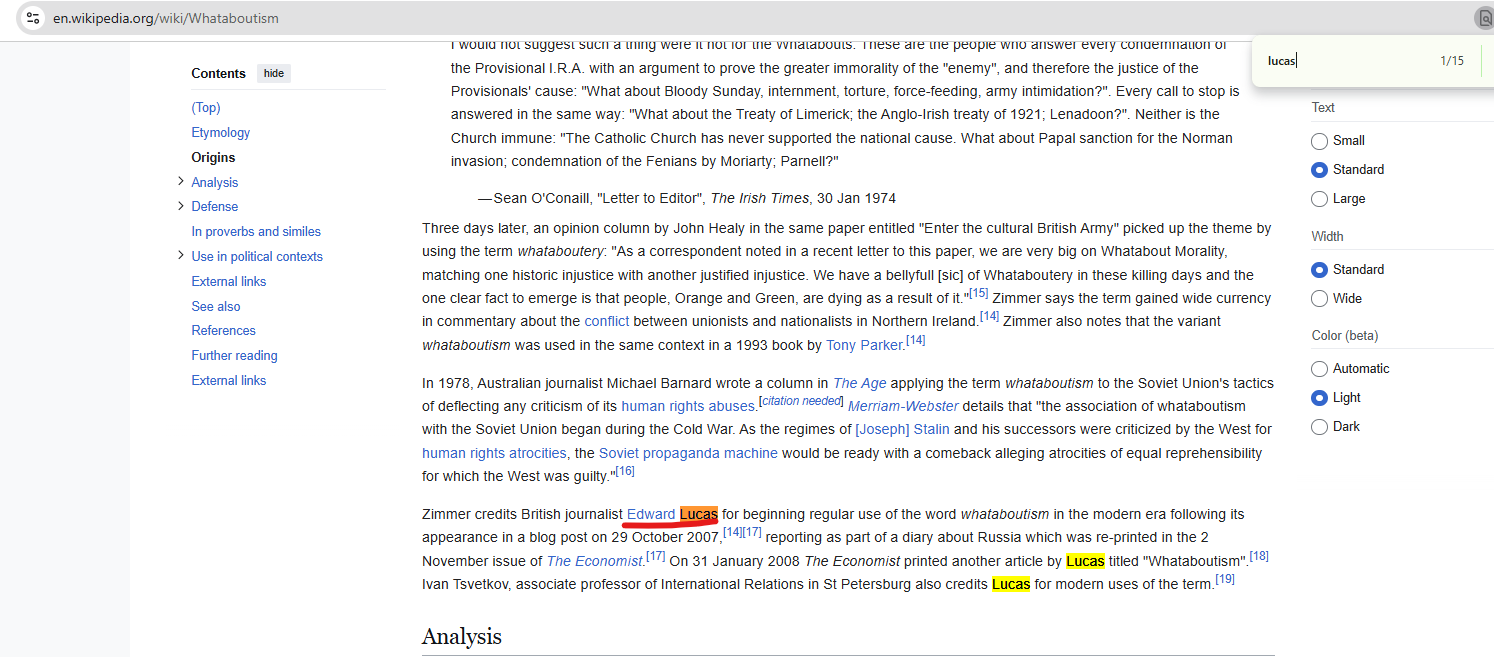Expand the Defense section in Contents
The height and width of the screenshot is (657, 1494).
coord(181,206)
